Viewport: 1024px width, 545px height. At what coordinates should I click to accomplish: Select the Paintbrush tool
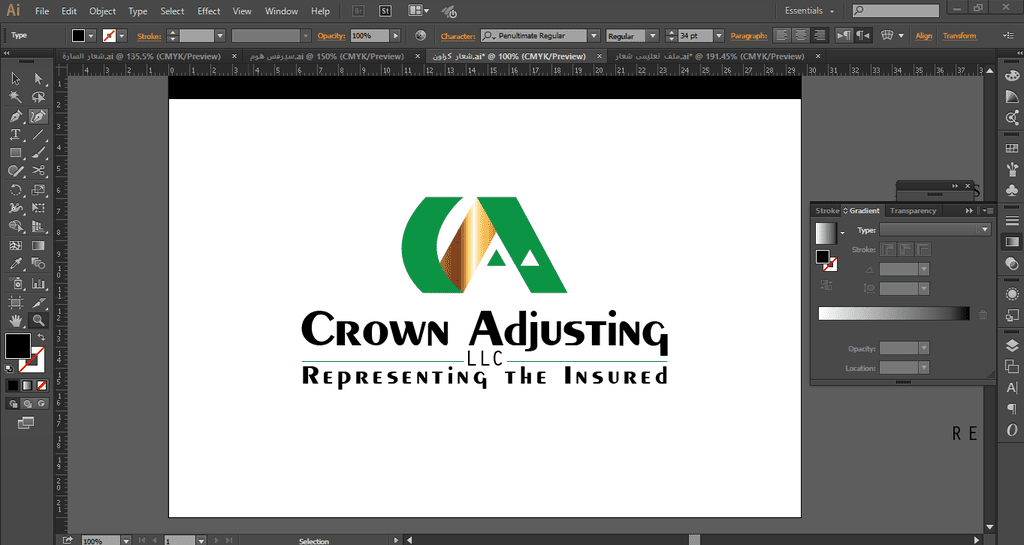click(39, 153)
